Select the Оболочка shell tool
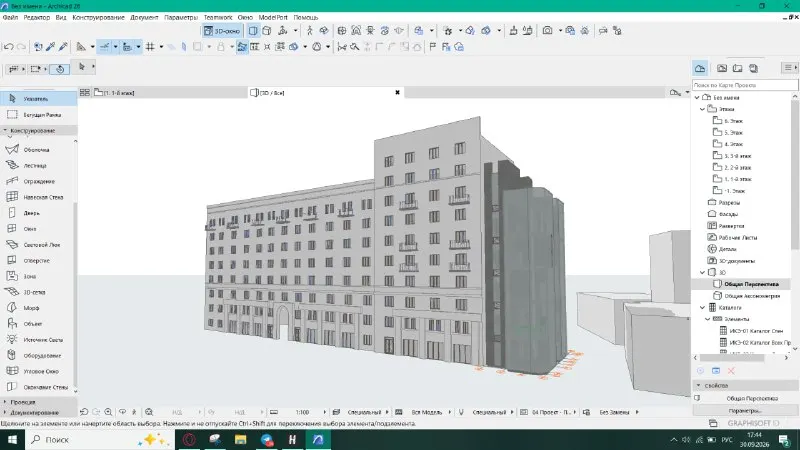The width and height of the screenshot is (800, 450). point(38,149)
